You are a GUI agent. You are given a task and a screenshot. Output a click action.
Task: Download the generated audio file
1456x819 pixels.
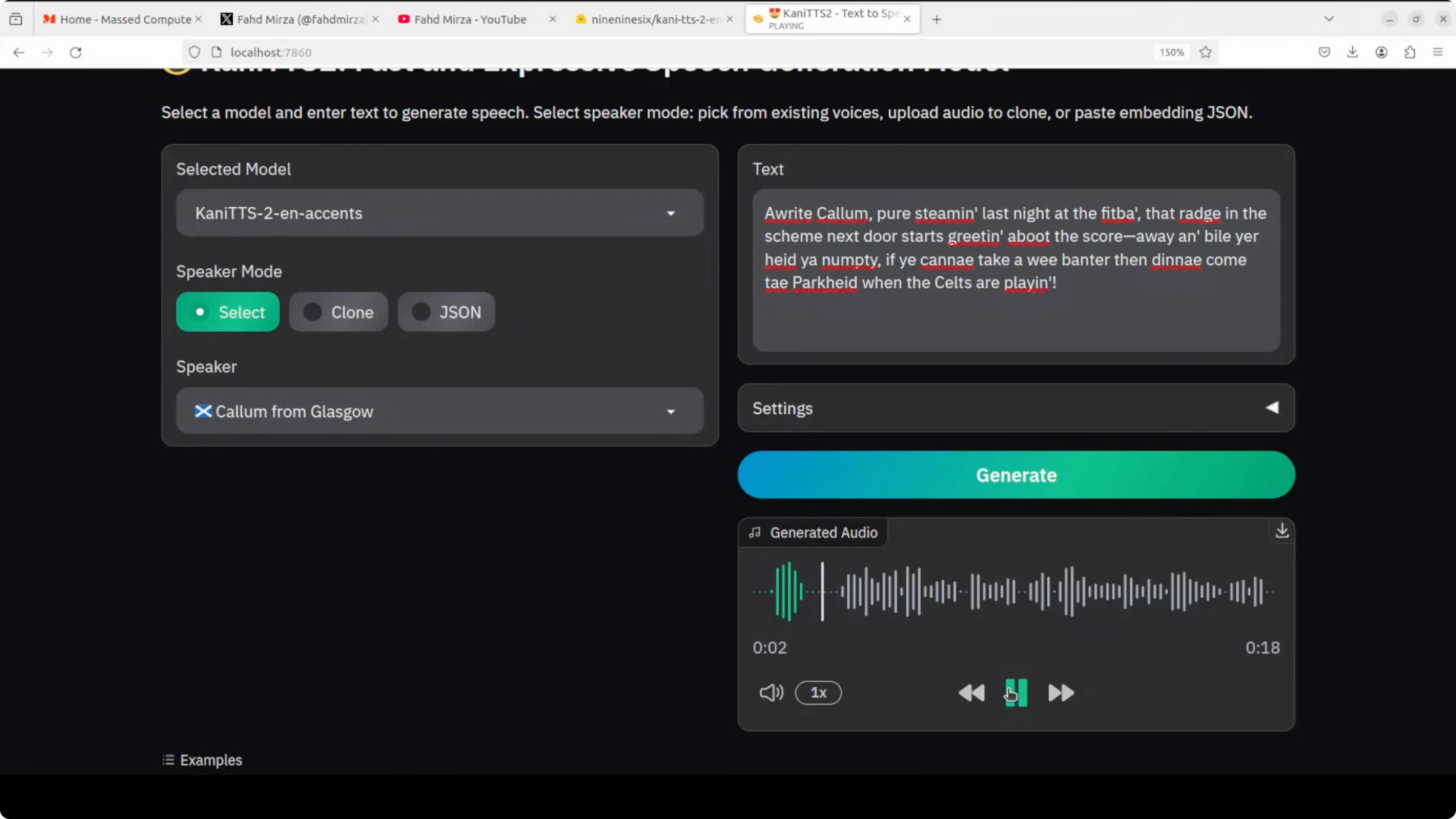click(1282, 531)
